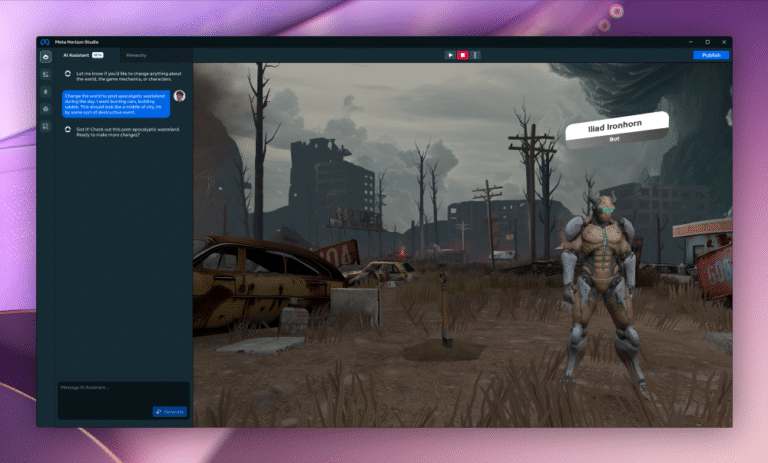Stop the preview with the red button
768x463 pixels.
click(463, 55)
